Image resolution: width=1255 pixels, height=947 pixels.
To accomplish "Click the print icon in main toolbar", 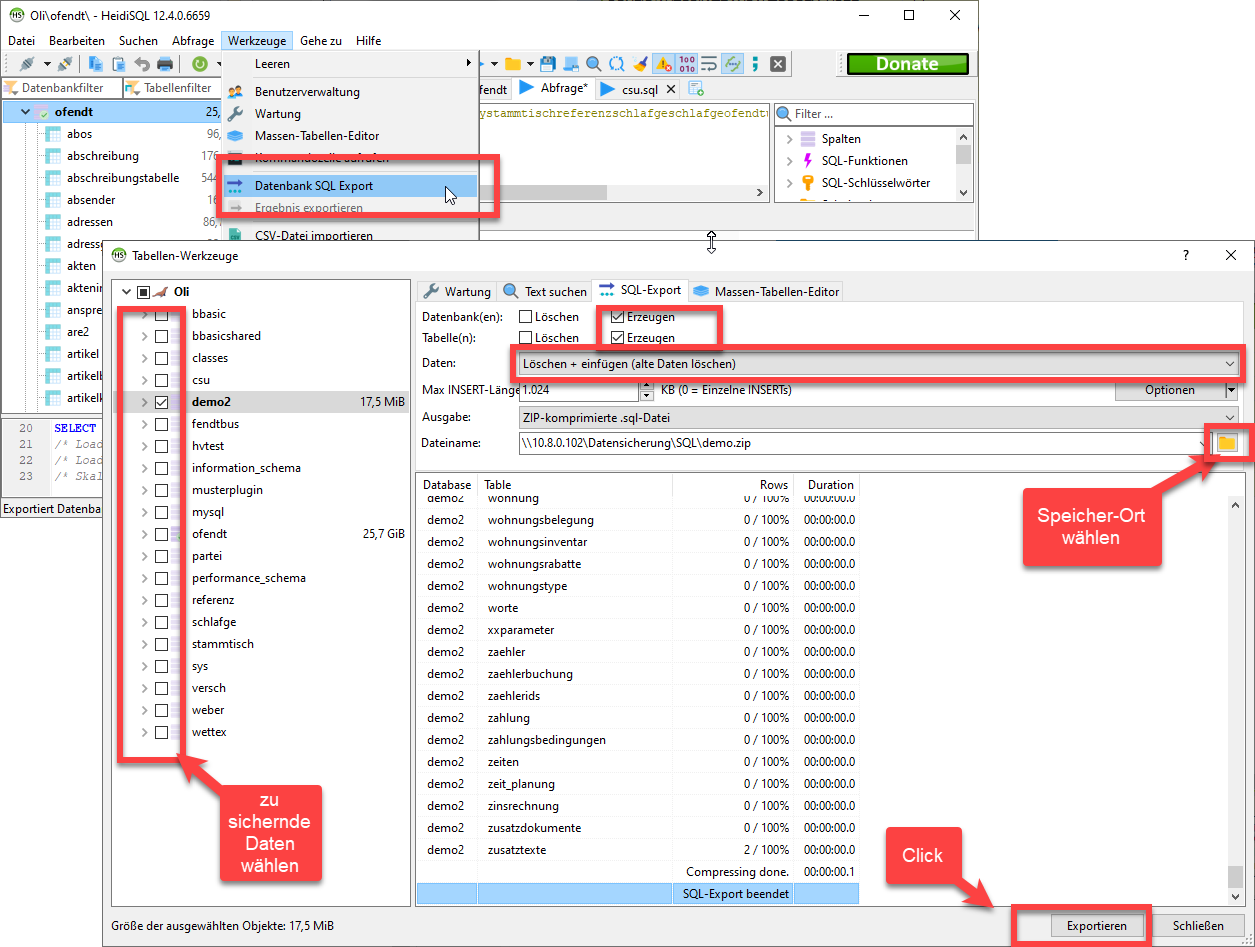I will (165, 64).
